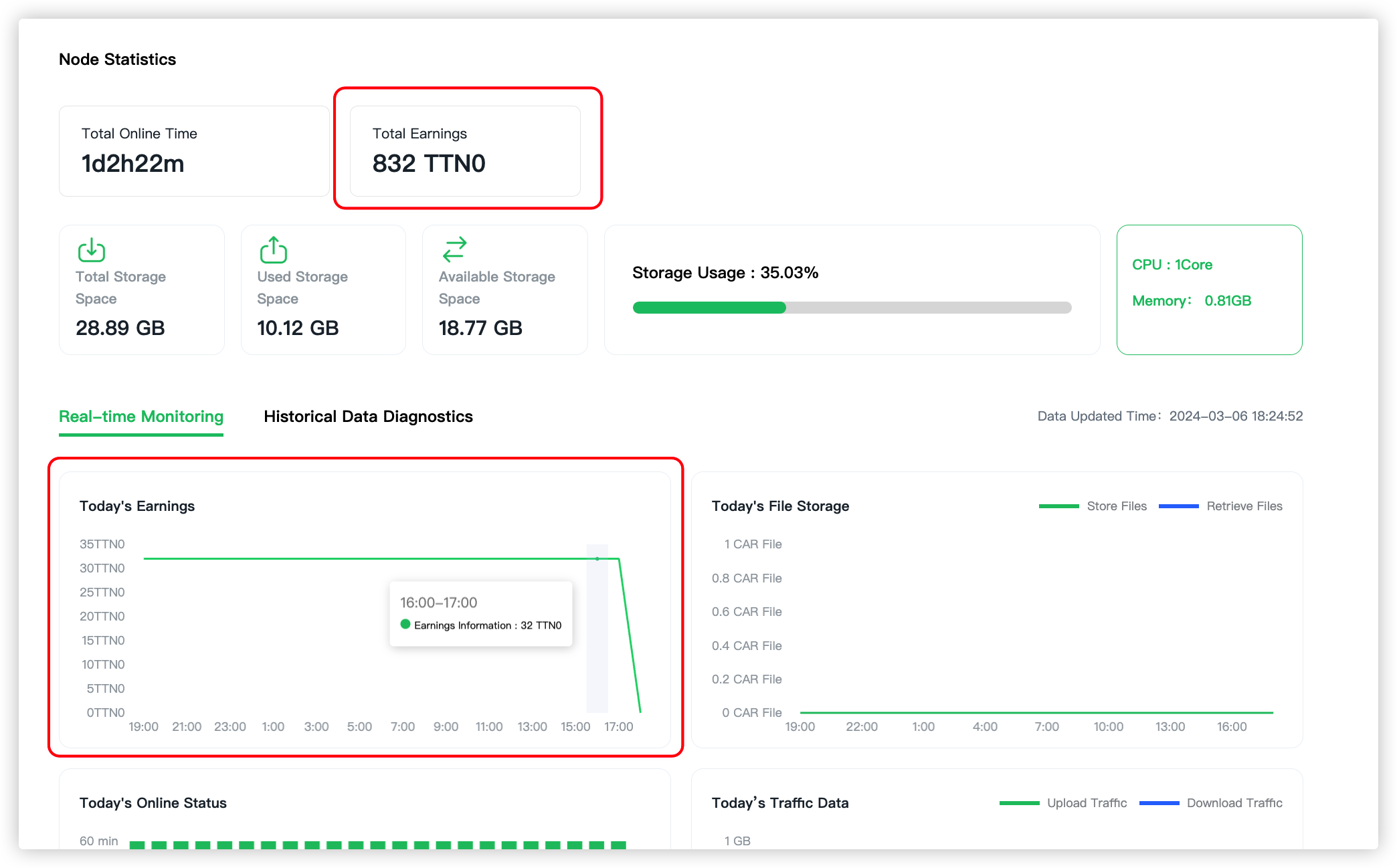Click the CPU and Memory info card
Viewport: 1397px width, 868px height.
pos(1209,290)
